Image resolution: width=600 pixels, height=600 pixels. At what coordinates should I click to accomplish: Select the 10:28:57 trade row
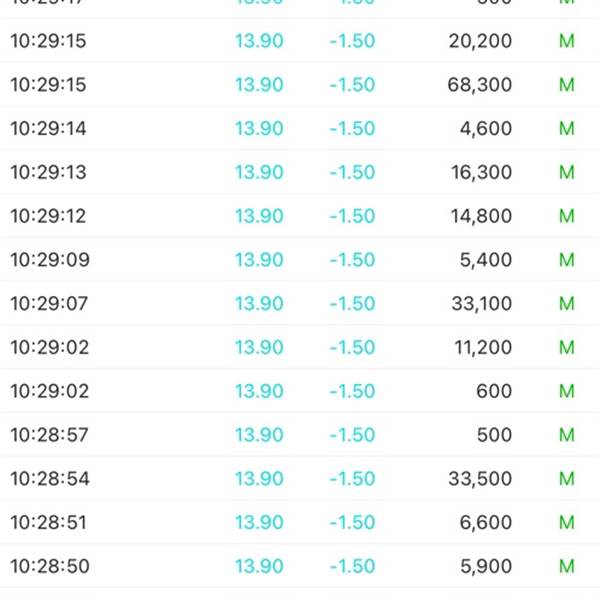pyautogui.click(x=300, y=435)
